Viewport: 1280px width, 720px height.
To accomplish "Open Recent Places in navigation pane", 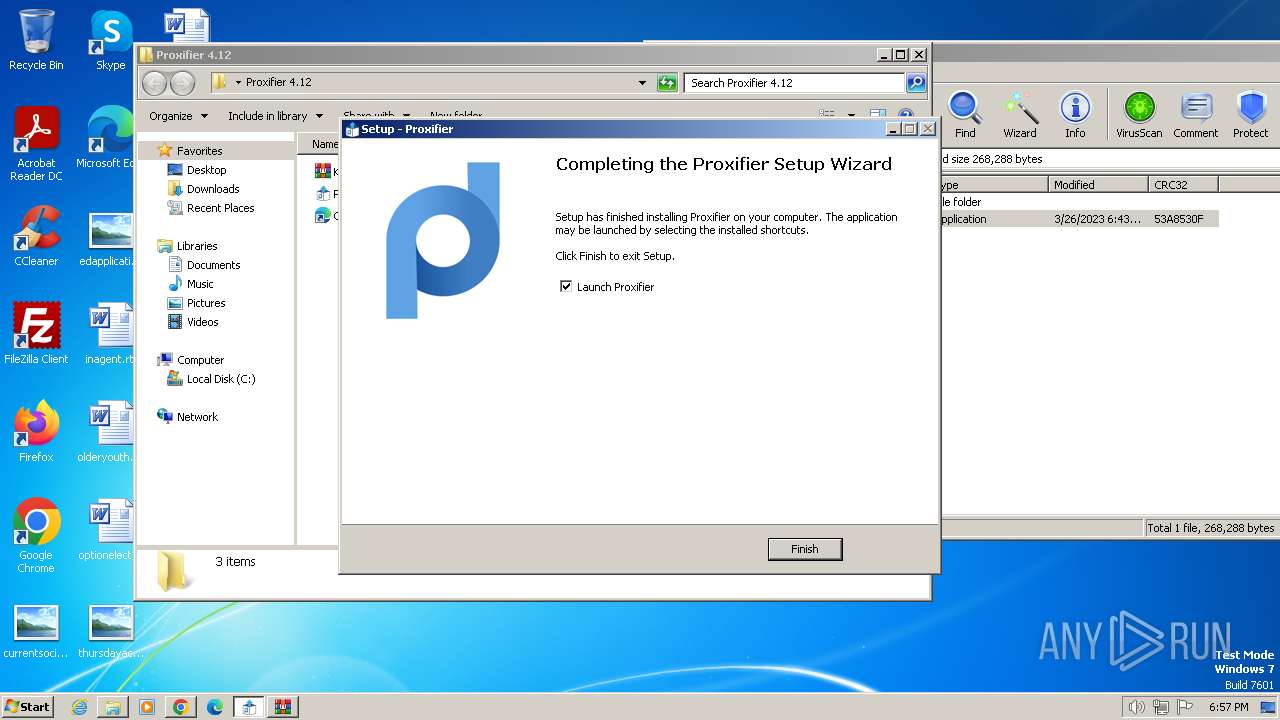I will point(220,208).
